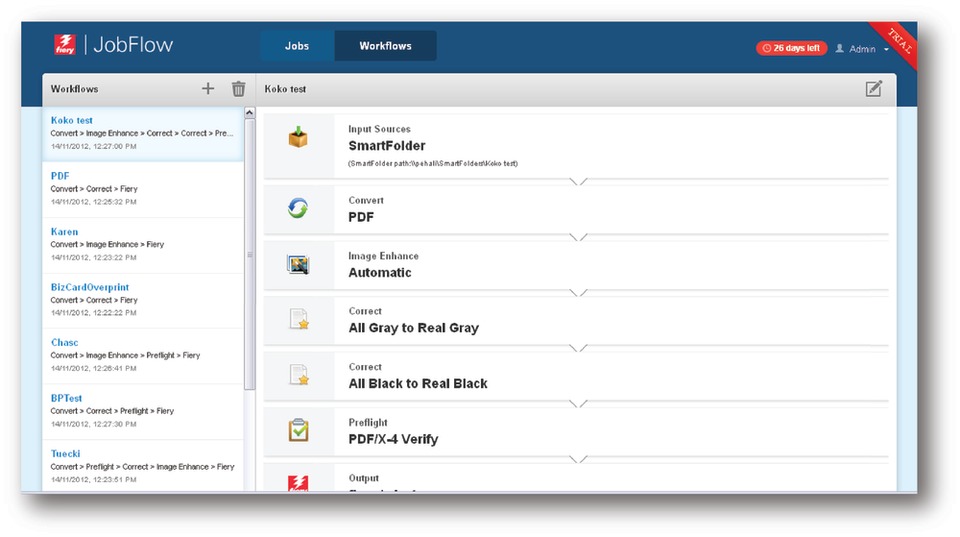Select the BPTest workflow
Viewport: 960px width, 537px height.
pos(143,411)
